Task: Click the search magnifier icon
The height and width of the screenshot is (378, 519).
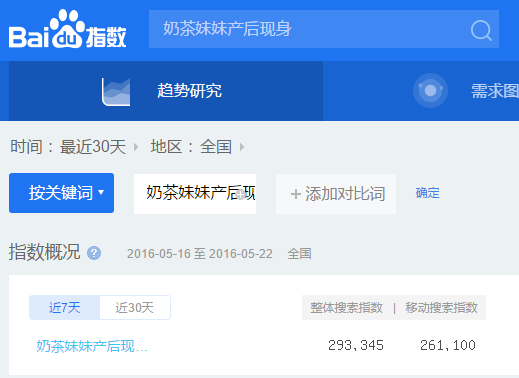Action: (x=481, y=30)
